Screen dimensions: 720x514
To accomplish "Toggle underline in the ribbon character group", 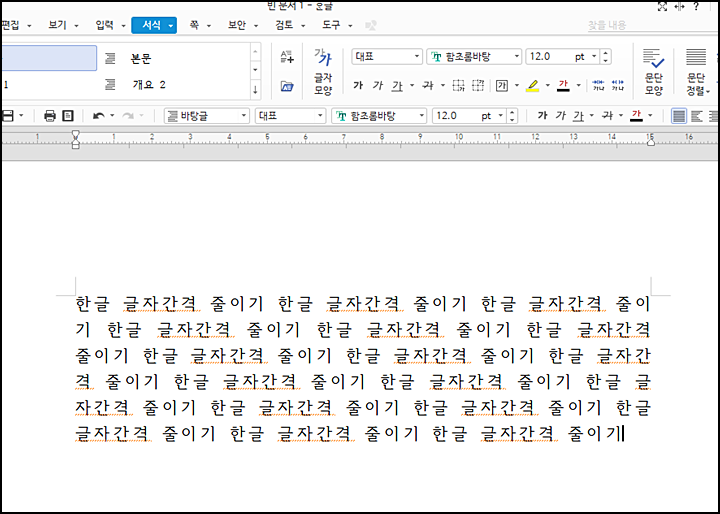I will (398, 85).
